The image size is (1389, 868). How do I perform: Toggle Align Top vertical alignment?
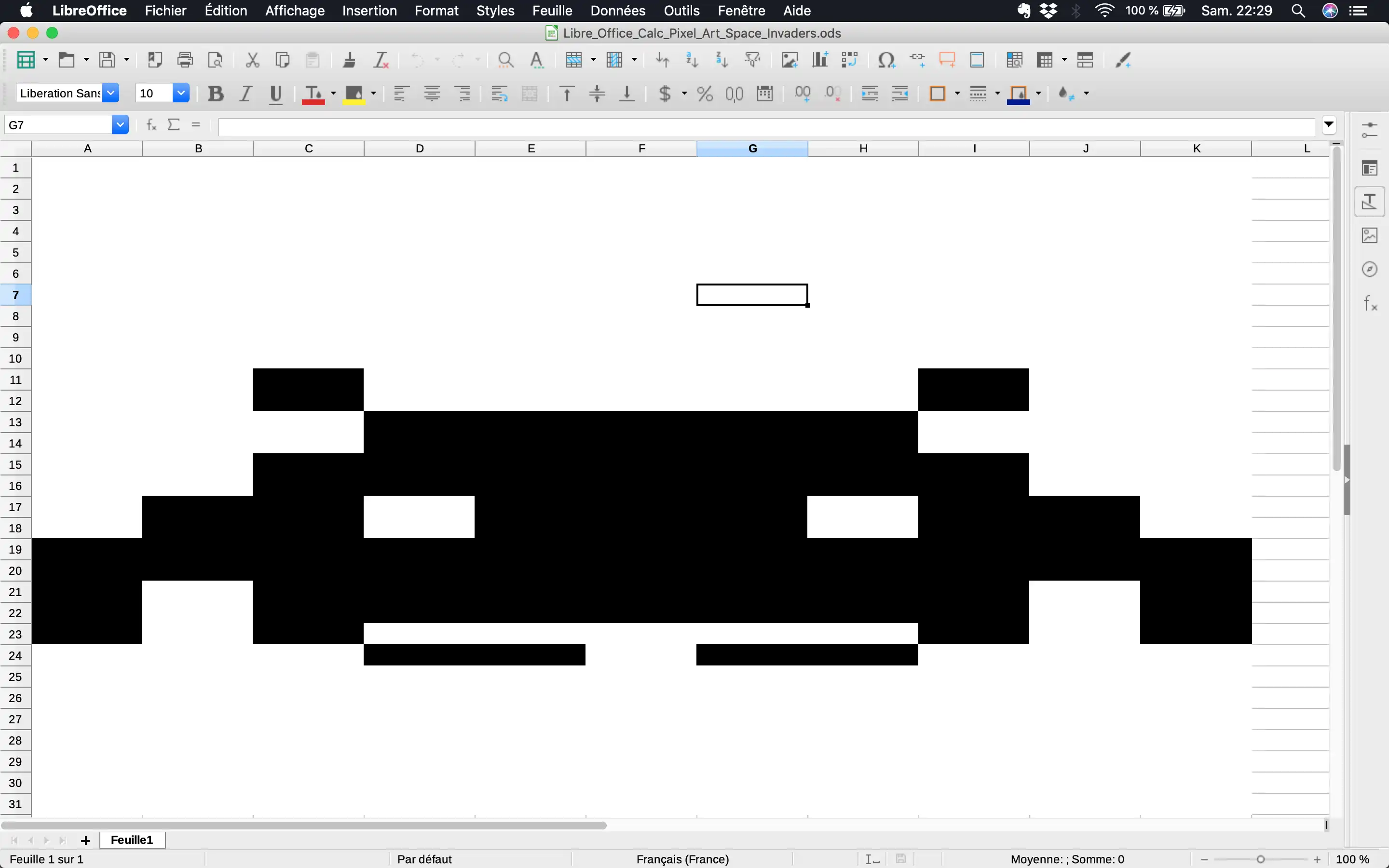[567, 94]
